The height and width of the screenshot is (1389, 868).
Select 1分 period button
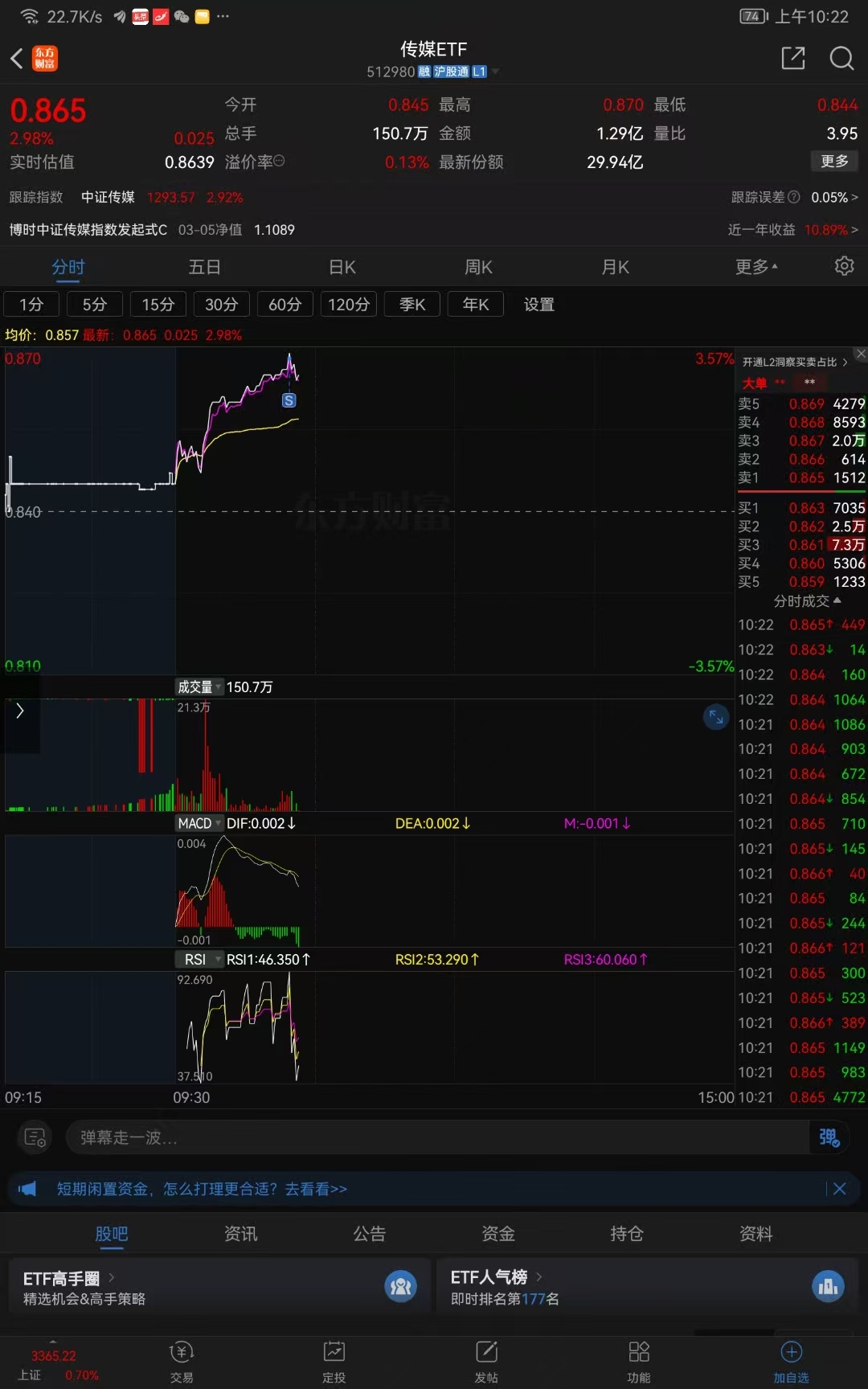pyautogui.click(x=31, y=305)
